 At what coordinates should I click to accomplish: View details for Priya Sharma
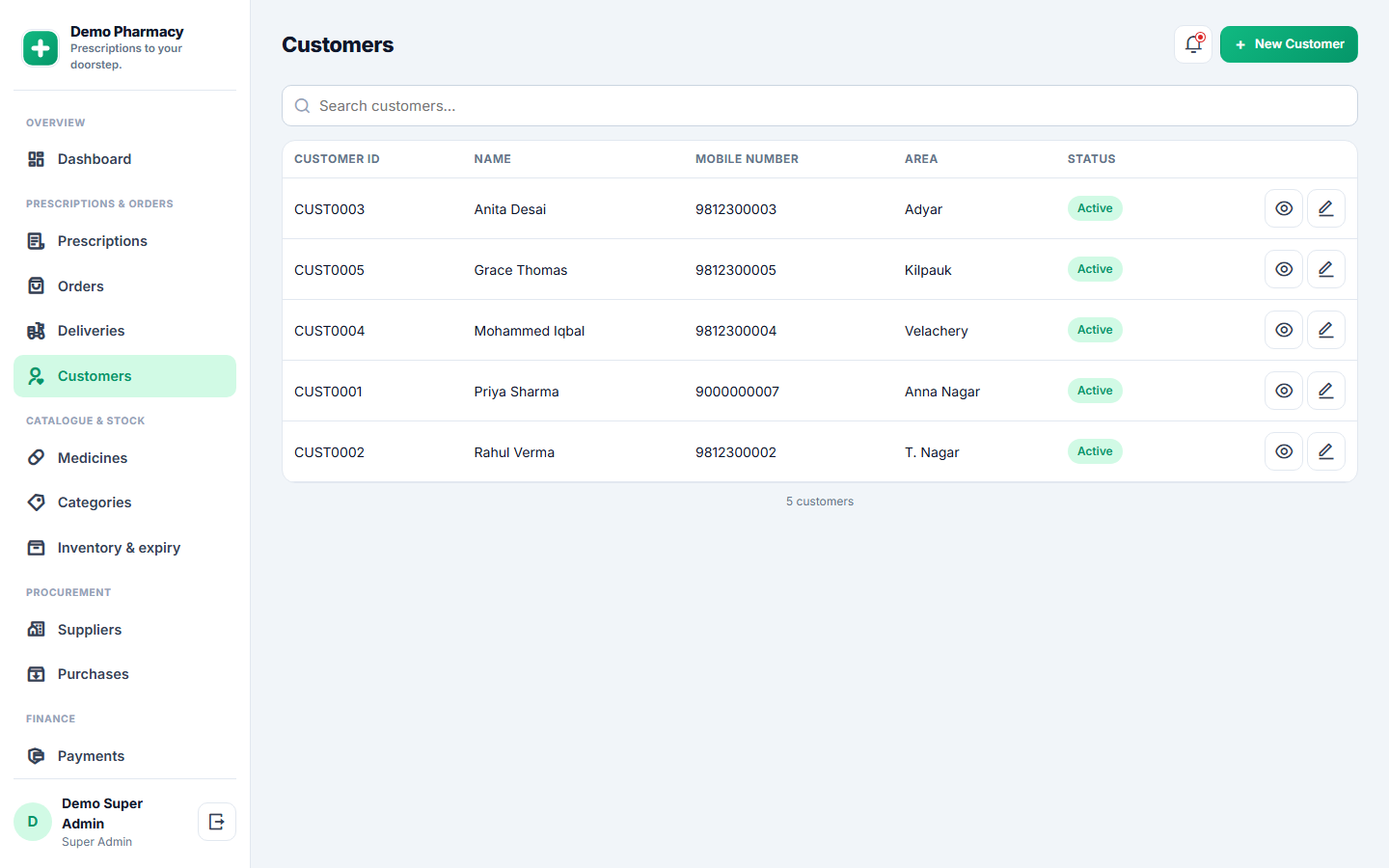pyautogui.click(x=1284, y=391)
